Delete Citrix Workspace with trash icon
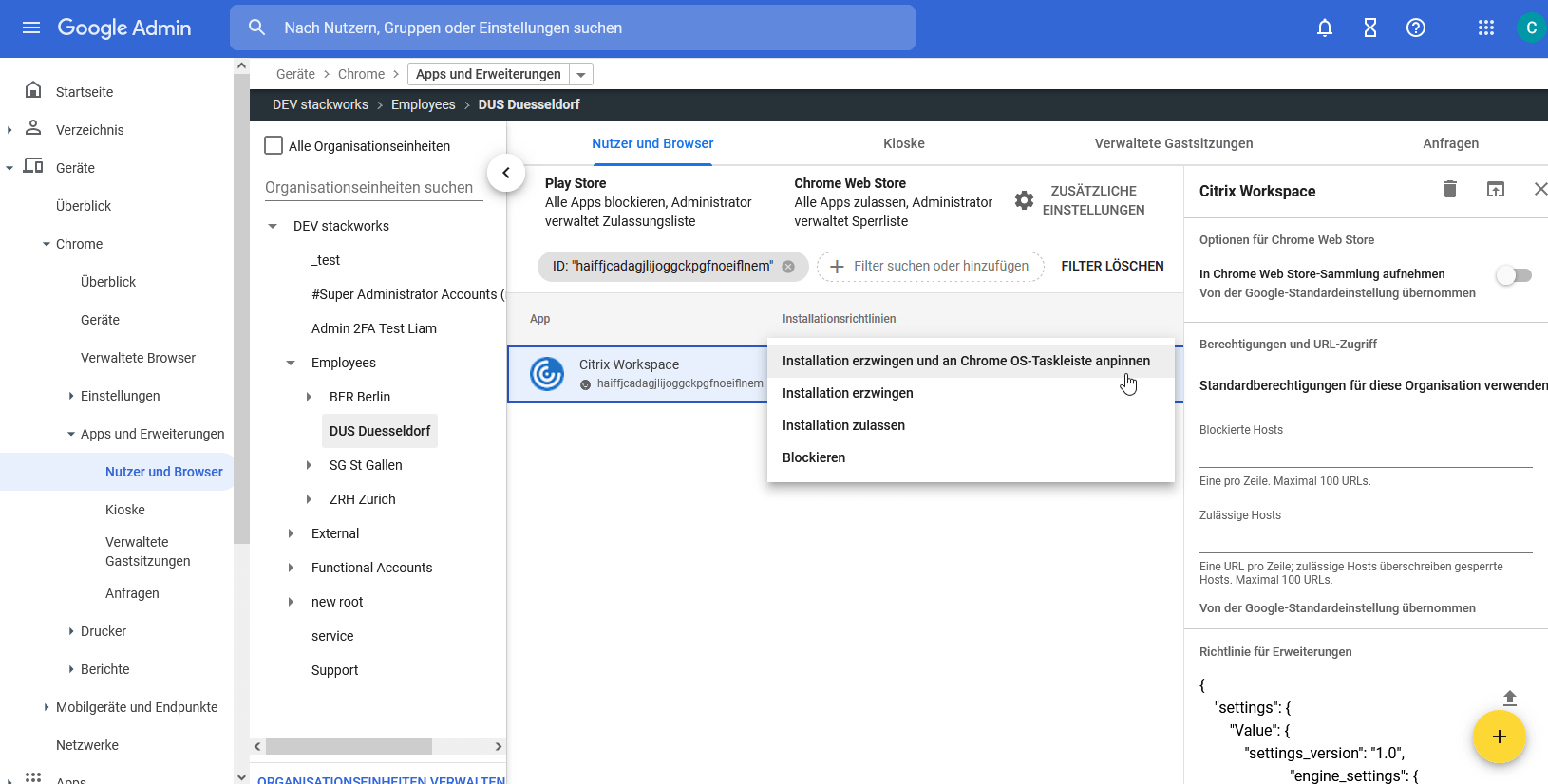This screenshot has width=1548, height=784. [x=1450, y=190]
